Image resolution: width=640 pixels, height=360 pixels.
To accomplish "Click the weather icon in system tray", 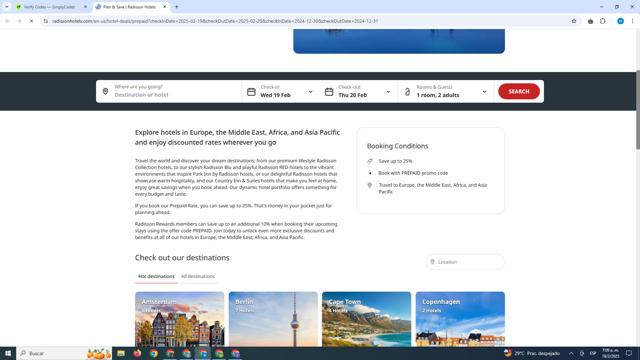I will [508, 353].
